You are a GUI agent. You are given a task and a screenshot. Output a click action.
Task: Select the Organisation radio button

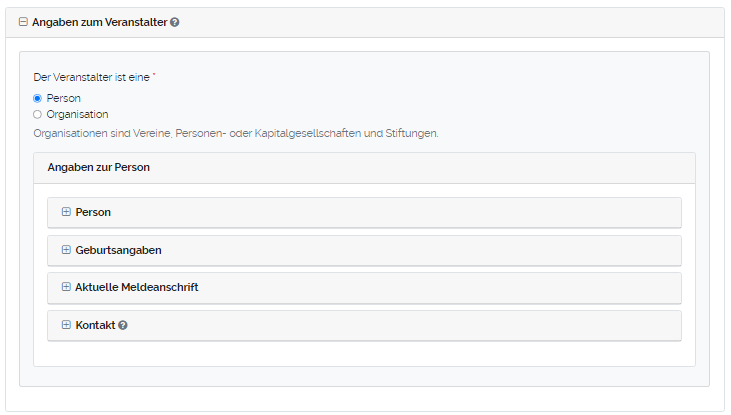(x=37, y=114)
